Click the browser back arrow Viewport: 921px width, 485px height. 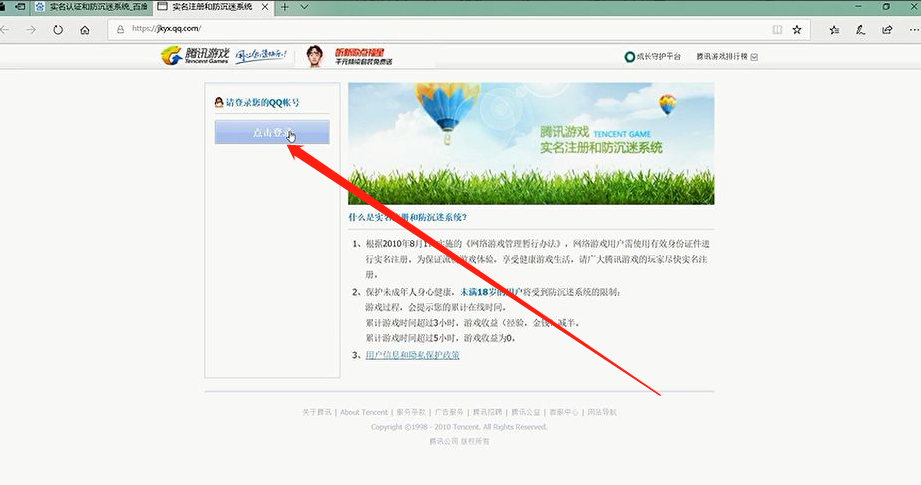pyautogui.click(x=5, y=29)
